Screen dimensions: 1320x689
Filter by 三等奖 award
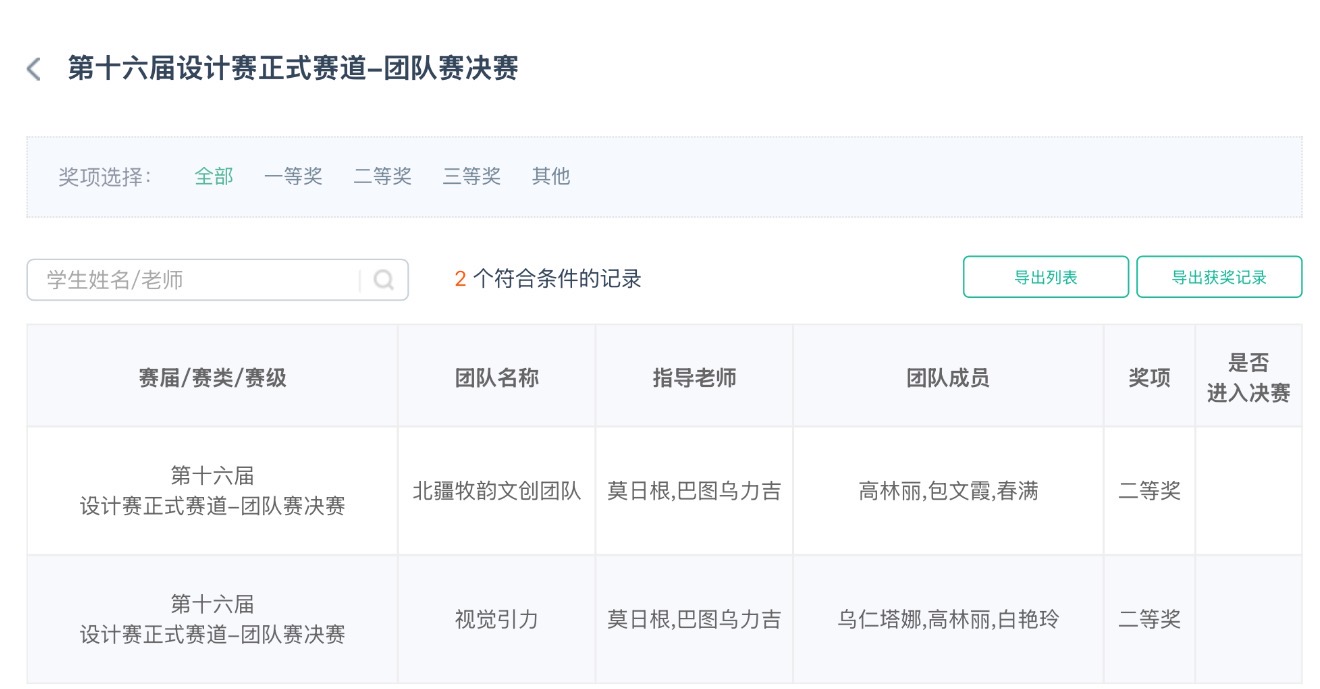tap(471, 177)
